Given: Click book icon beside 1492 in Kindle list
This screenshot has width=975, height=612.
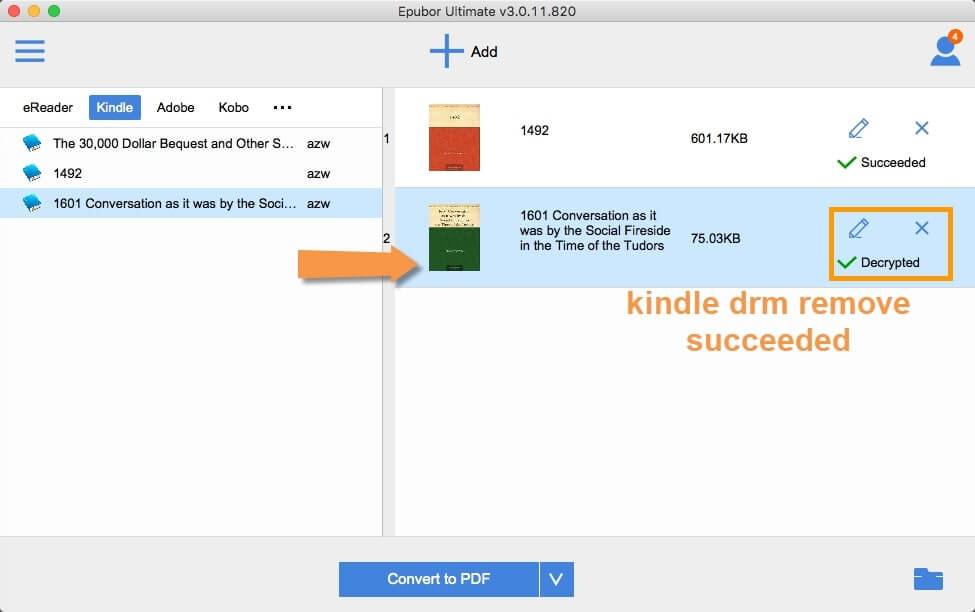Looking at the screenshot, I should pos(32,173).
